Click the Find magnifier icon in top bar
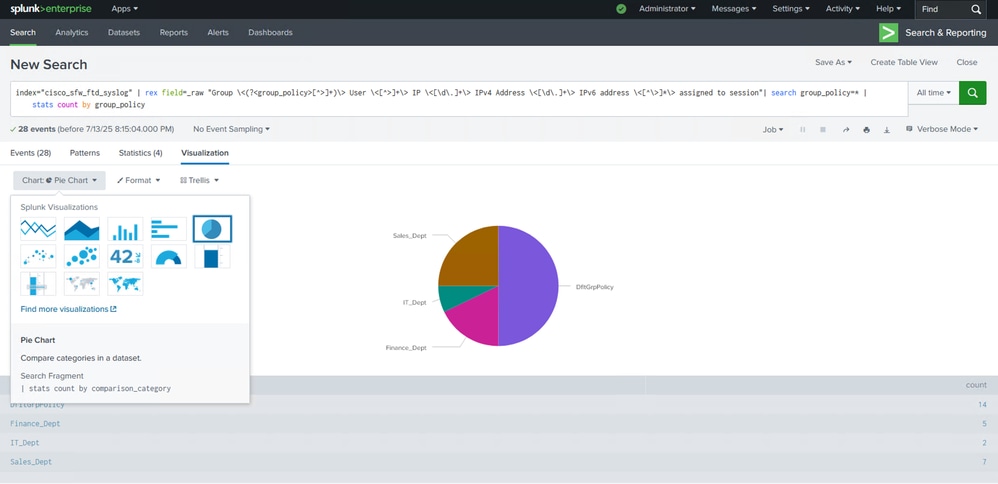Image resolution: width=998 pixels, height=484 pixels. click(976, 10)
